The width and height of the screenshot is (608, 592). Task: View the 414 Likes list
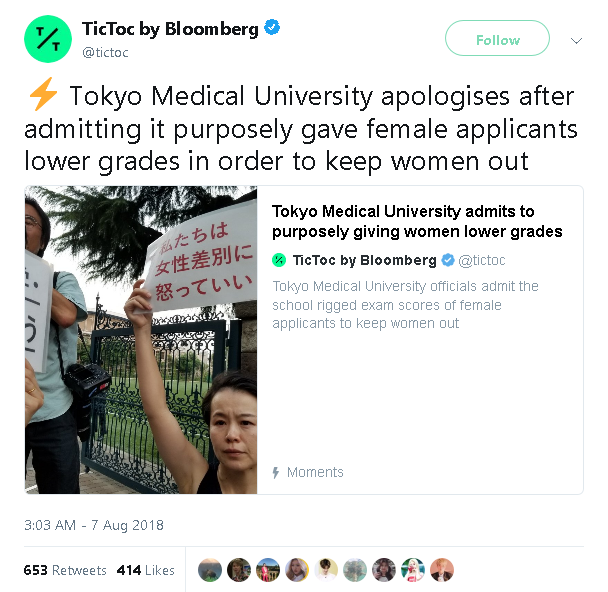[x=145, y=570]
